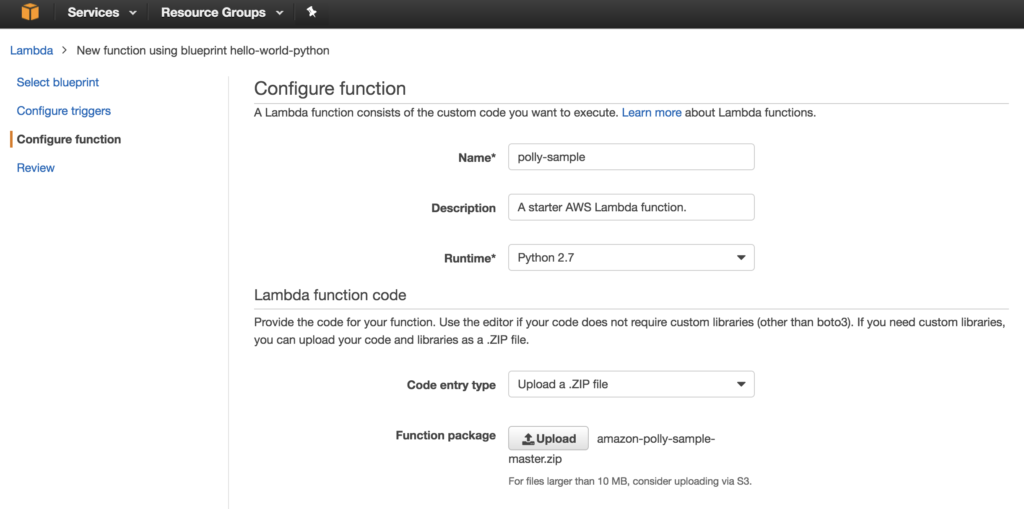
Task: Open the Select blueprint step
Action: (x=58, y=82)
